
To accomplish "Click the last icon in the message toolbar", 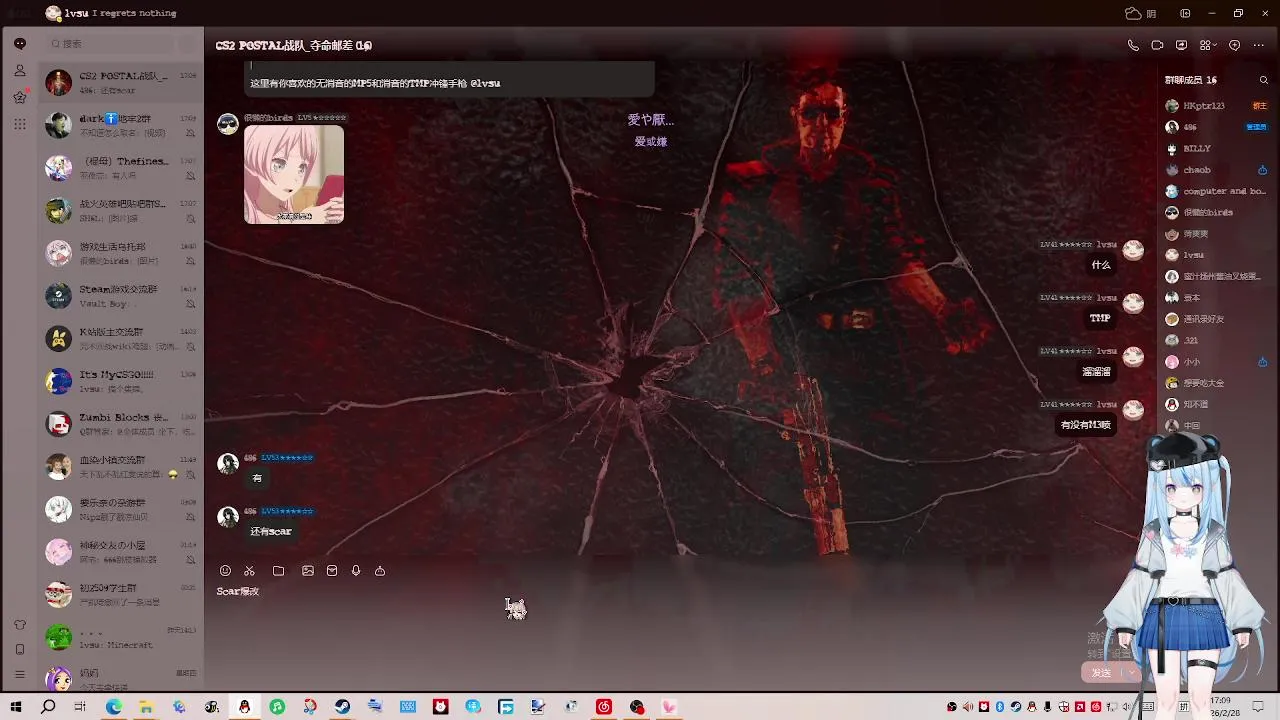I will (x=380, y=571).
